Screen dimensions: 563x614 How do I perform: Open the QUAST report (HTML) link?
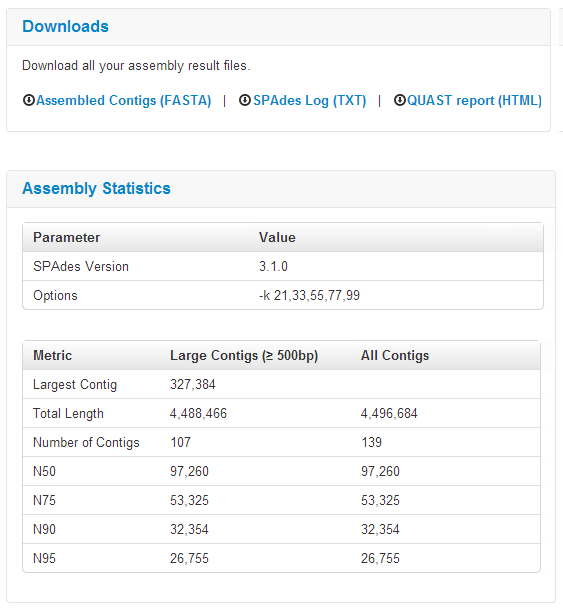click(x=475, y=101)
